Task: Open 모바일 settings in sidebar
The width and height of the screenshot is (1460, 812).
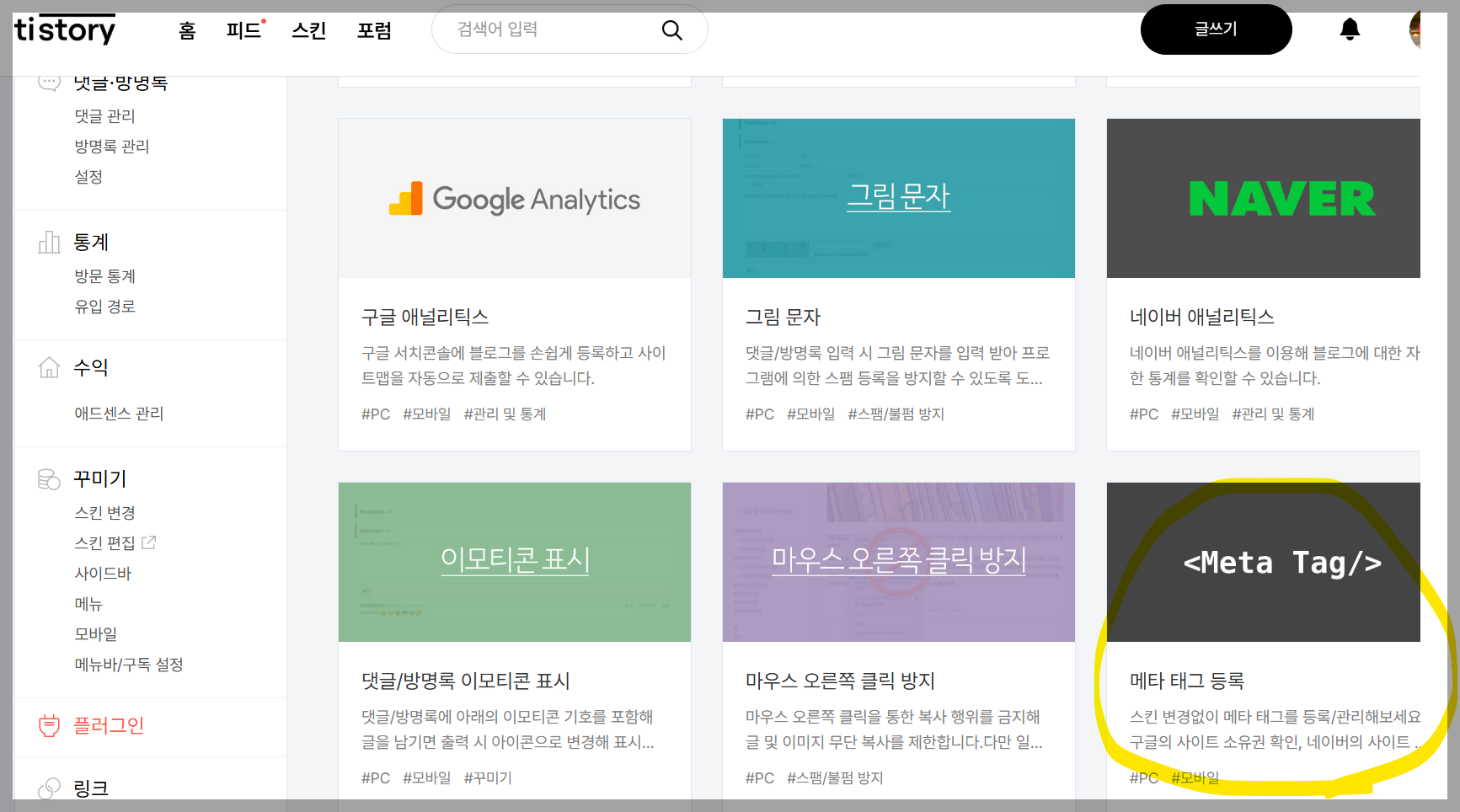Action: pyautogui.click(x=96, y=634)
